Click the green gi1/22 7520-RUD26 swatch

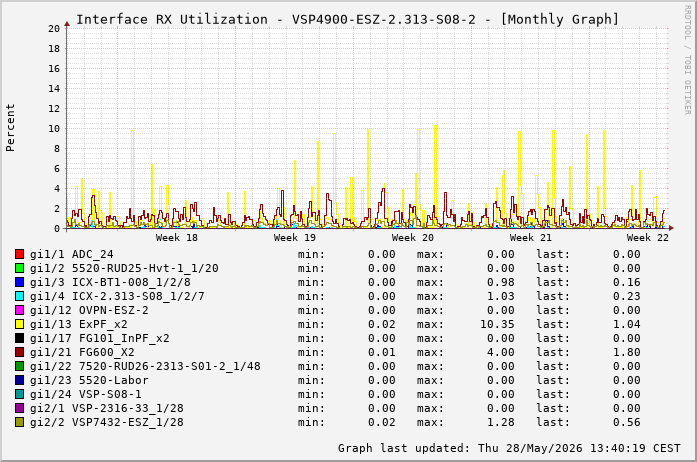pos(19,366)
